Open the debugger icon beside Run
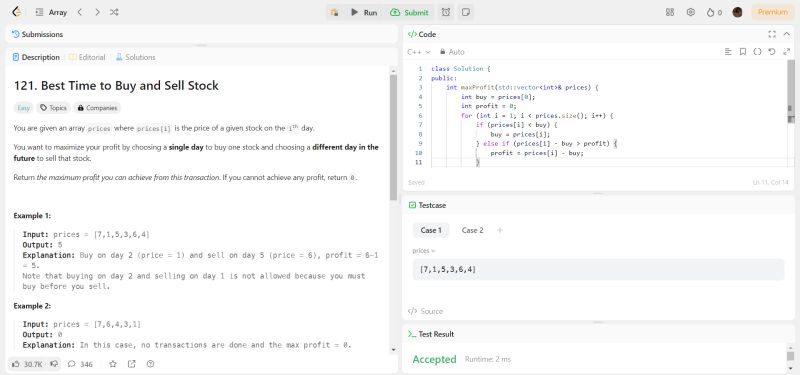This screenshot has height=375, width=800. tap(335, 12)
